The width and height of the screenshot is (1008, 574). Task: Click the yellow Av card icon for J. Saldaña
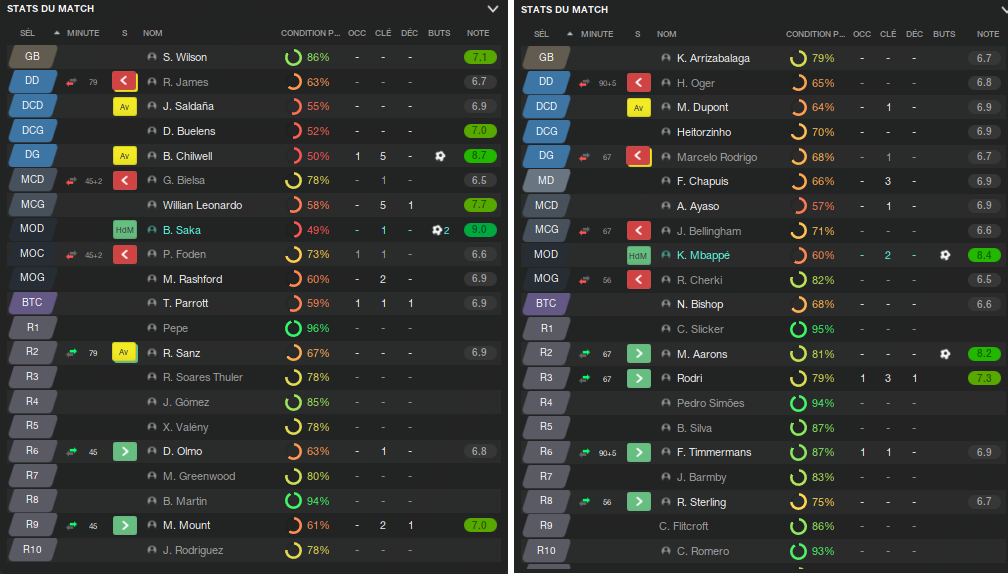125,106
